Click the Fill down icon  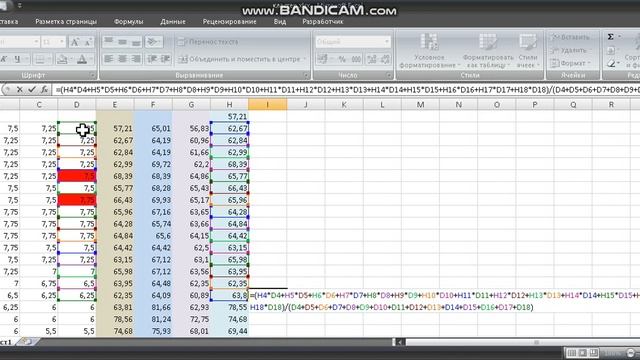(x=611, y=51)
